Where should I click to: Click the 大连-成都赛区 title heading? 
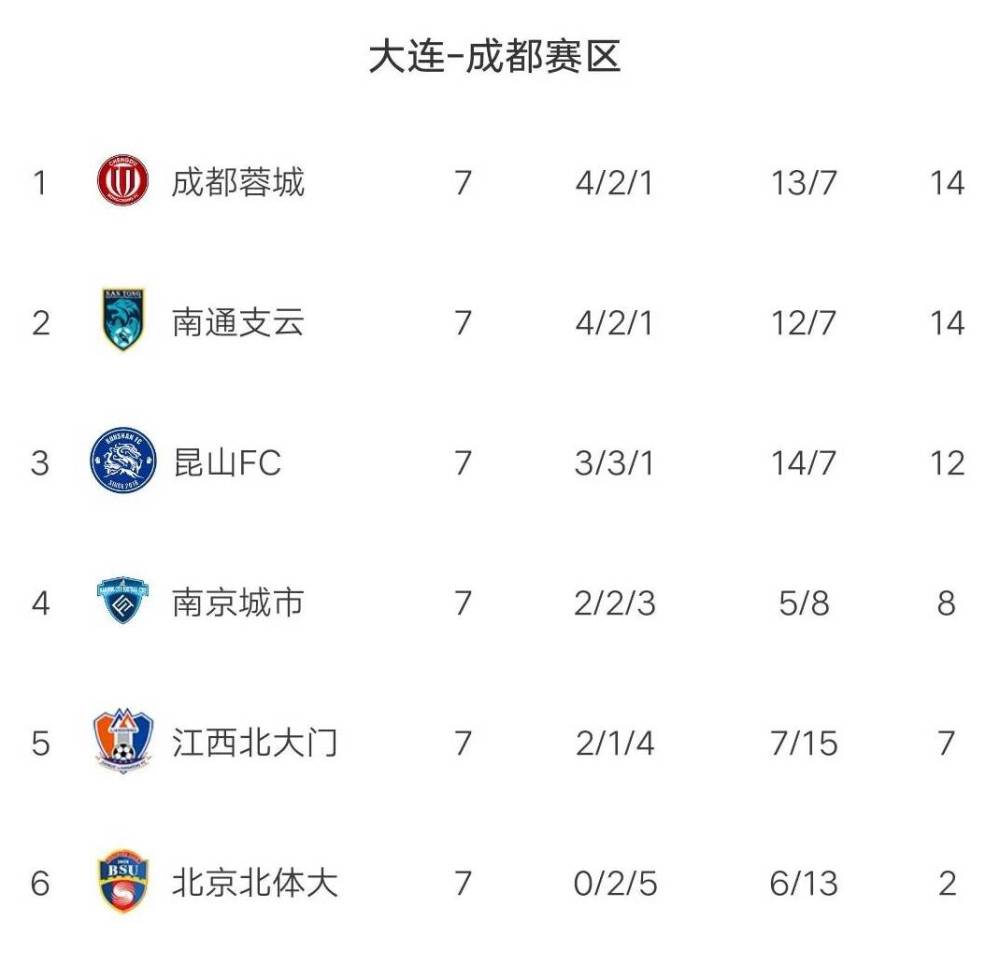pyautogui.click(x=495, y=56)
